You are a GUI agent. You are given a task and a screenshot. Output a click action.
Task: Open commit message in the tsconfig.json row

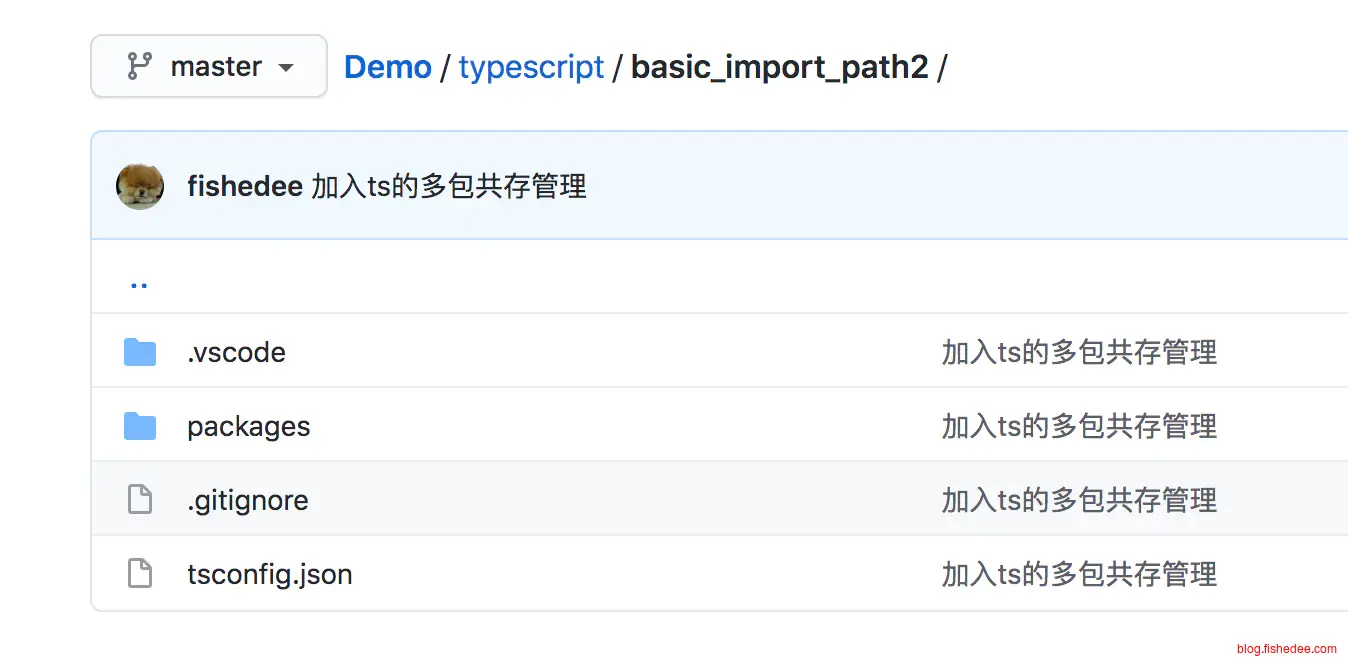coord(1079,574)
